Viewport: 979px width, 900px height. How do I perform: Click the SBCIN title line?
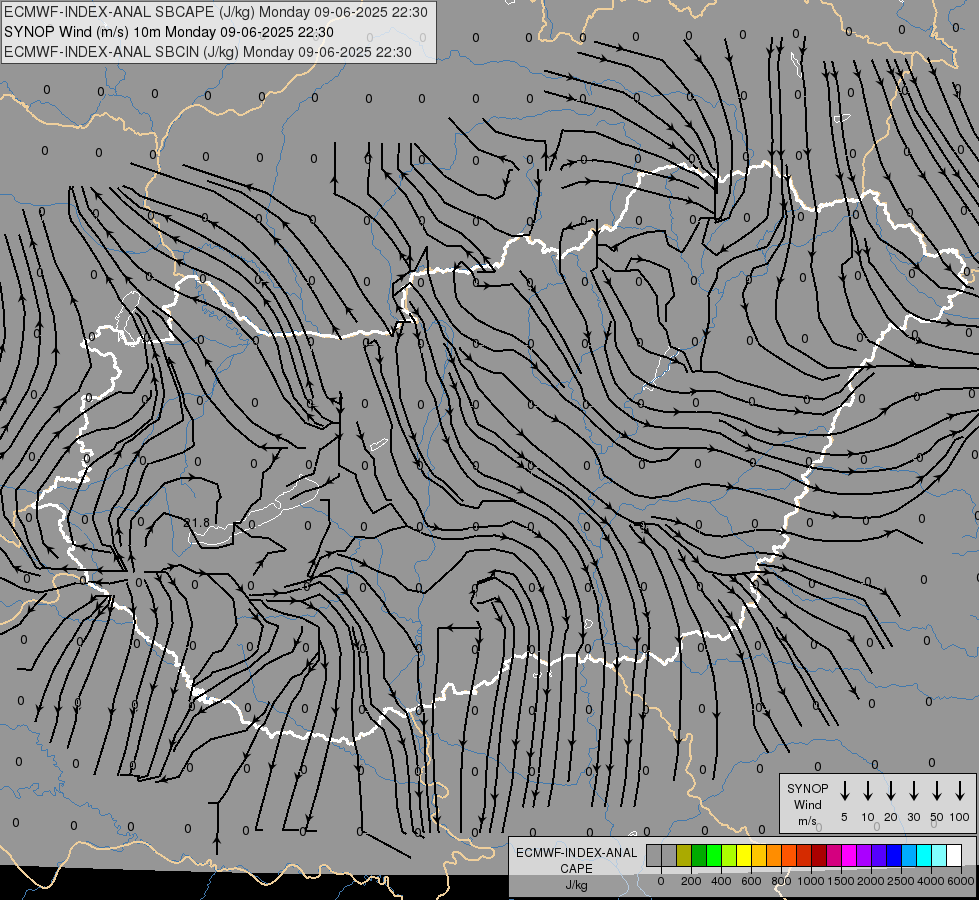208,52
